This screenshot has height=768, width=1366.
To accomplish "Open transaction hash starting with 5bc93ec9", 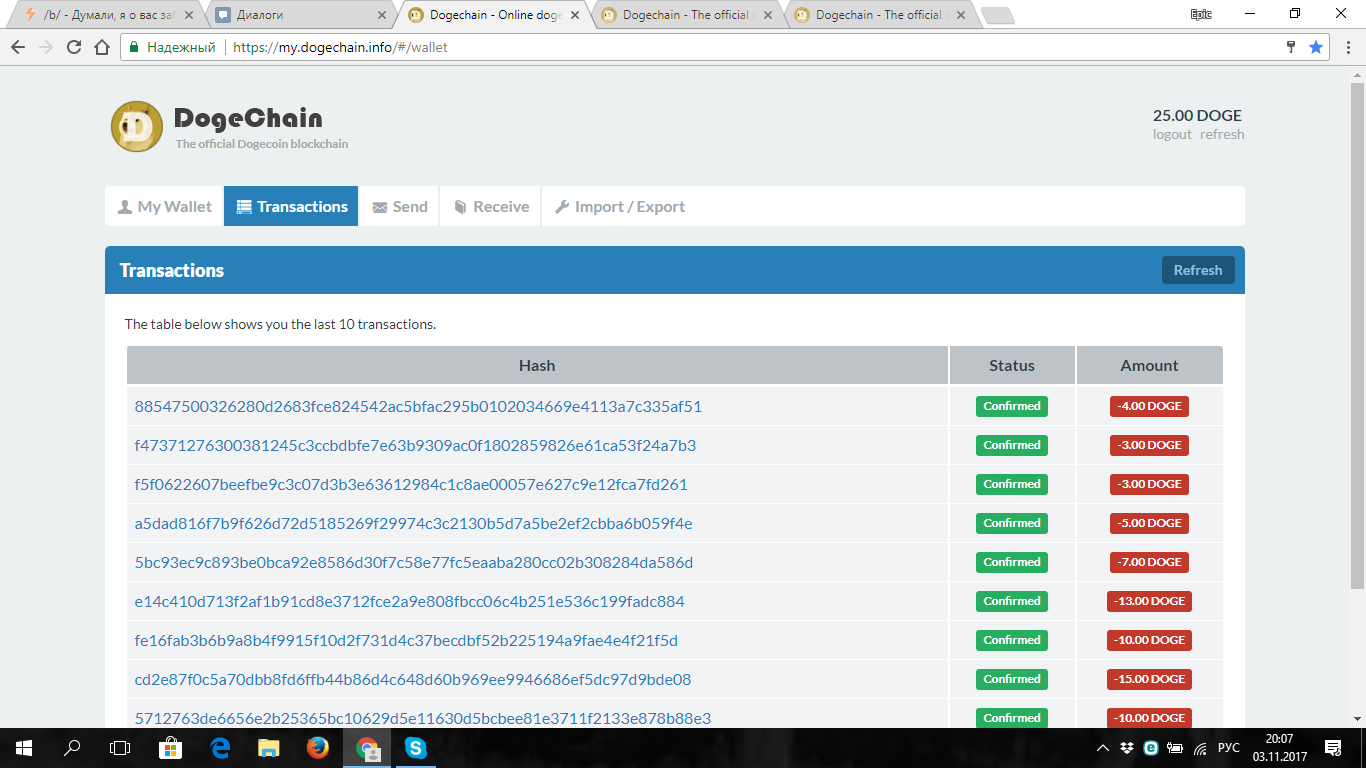I will [414, 563].
